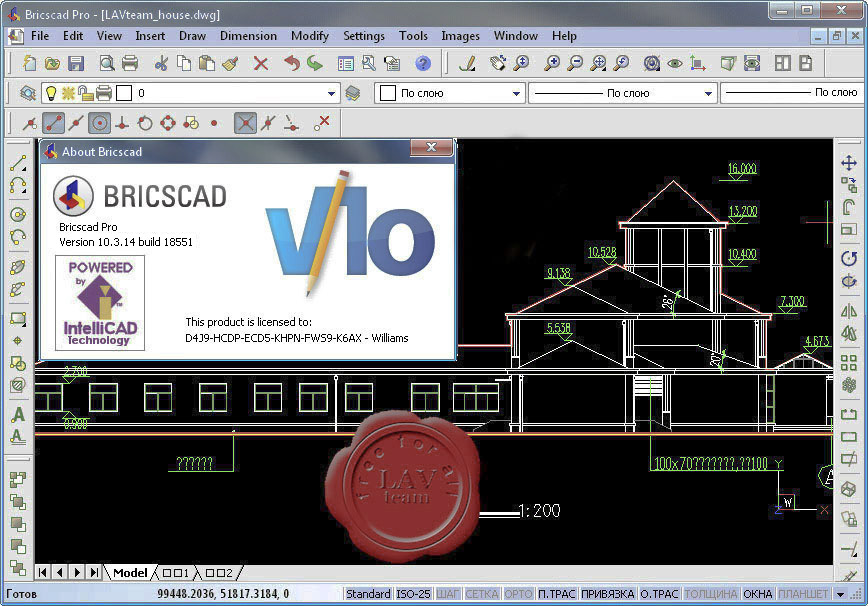Screen dimensions: 868x606
Task: Toggle layer on/off lightbulb
Action: click(51, 93)
